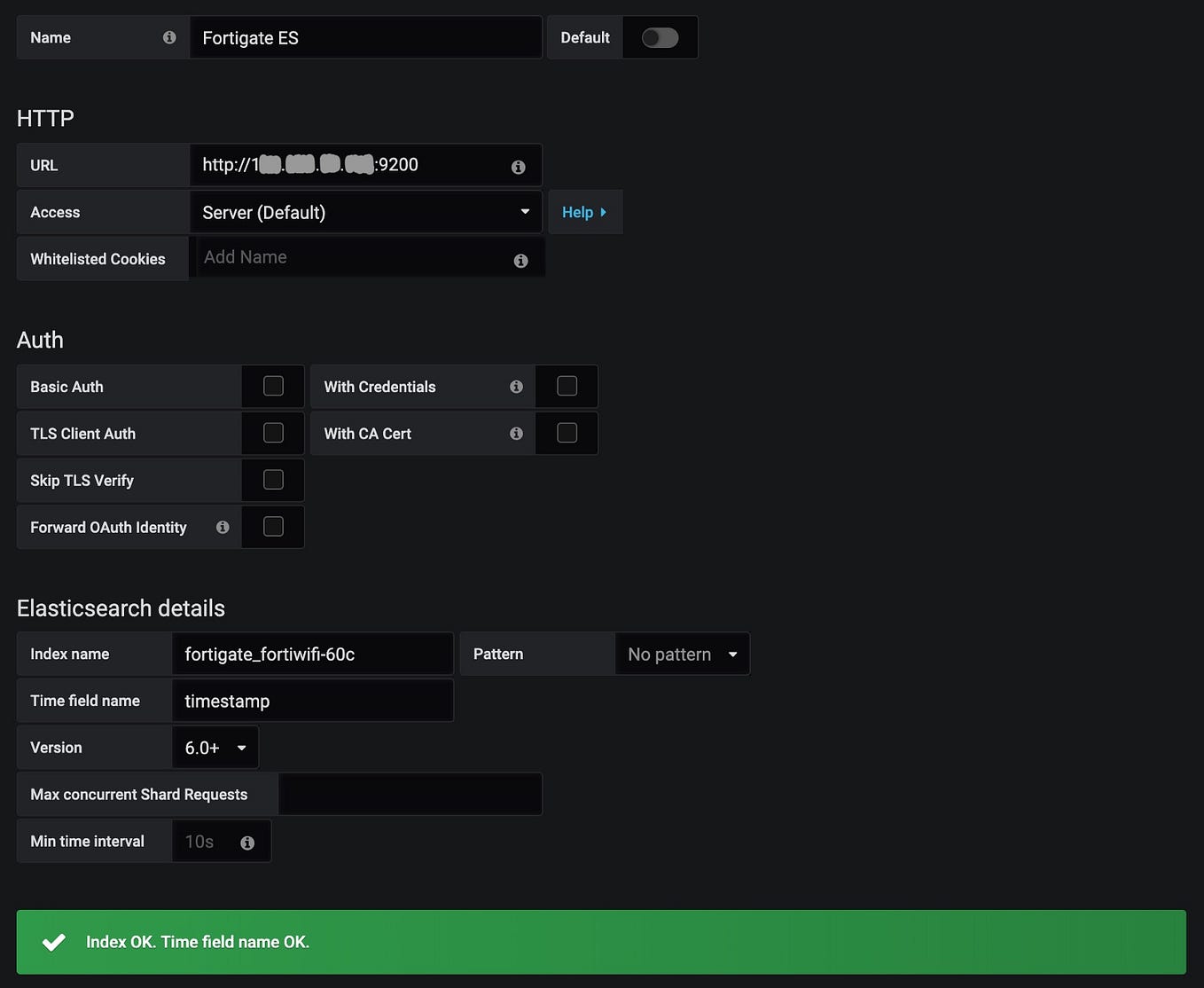Click the Forward OAuth Identity info icon
Viewport: 1204px width, 988px height.
coord(223,527)
